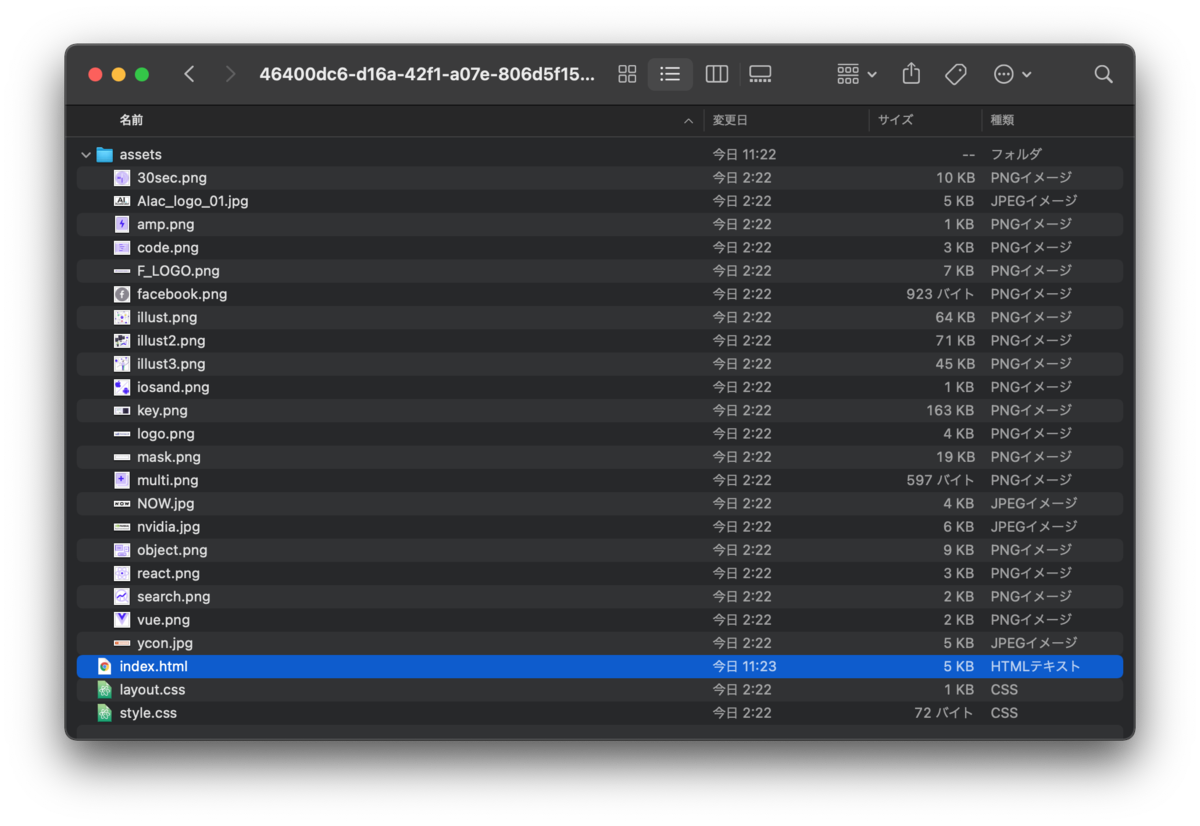Click the layout.css file icon
1200x826 pixels.
pyautogui.click(x=104, y=689)
